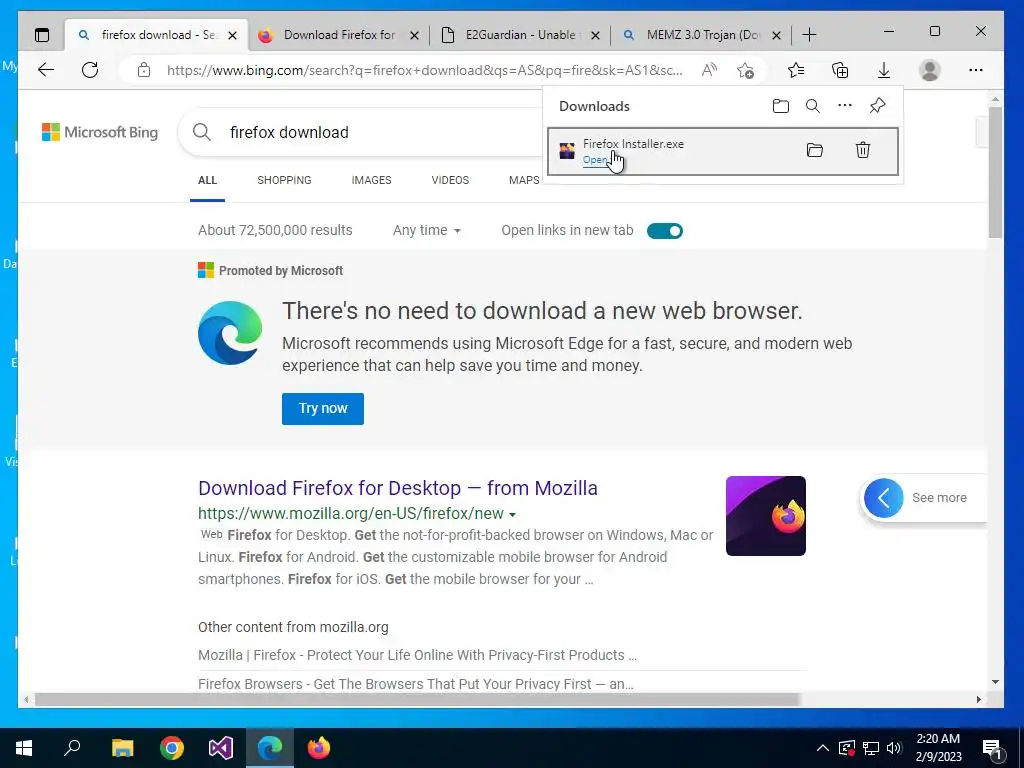Screen dimensions: 1024x768
Task: Launch Firefox from the taskbar
Action: (x=319, y=748)
